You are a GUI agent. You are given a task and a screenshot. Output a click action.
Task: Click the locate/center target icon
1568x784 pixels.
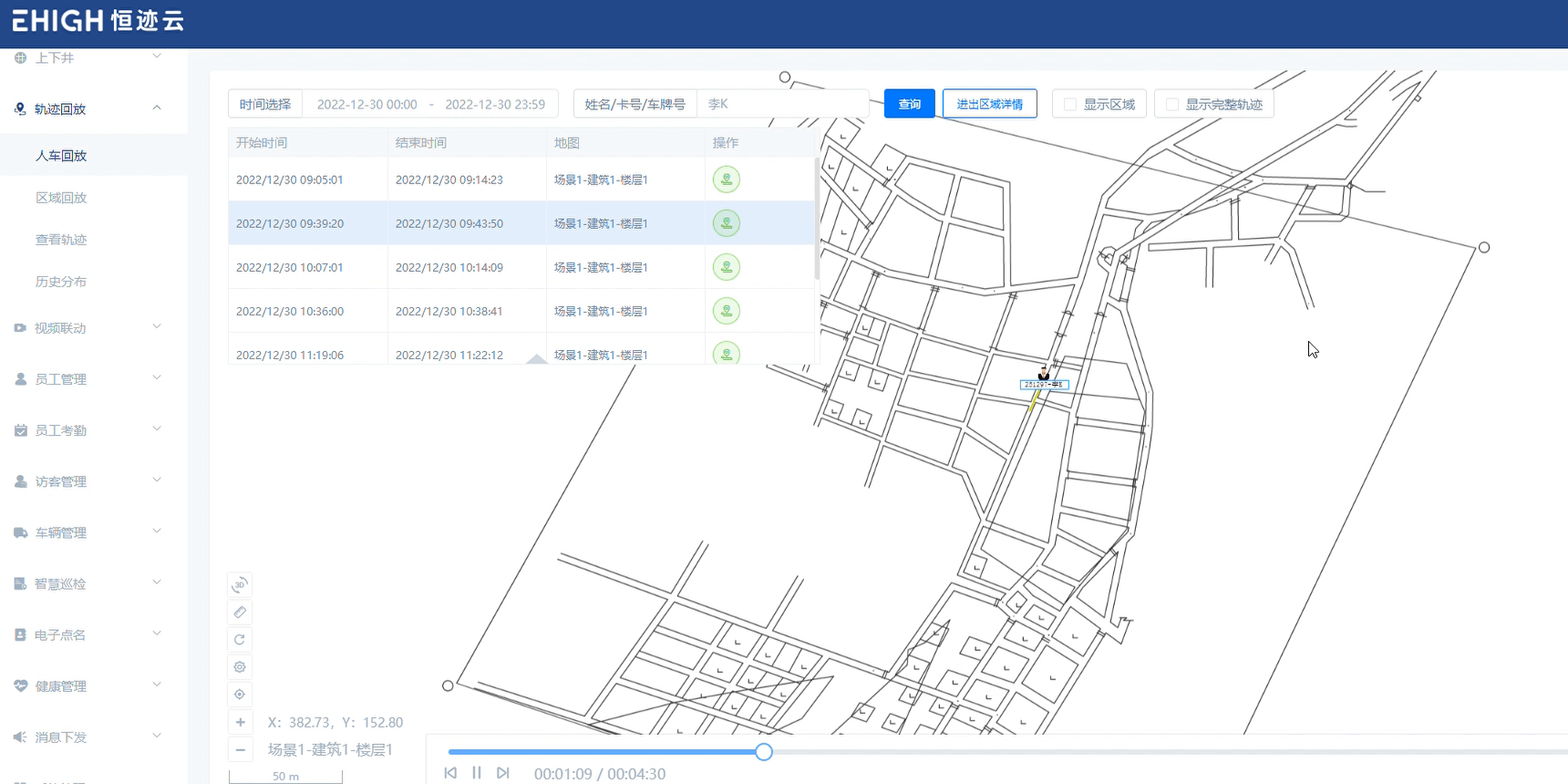[240, 694]
